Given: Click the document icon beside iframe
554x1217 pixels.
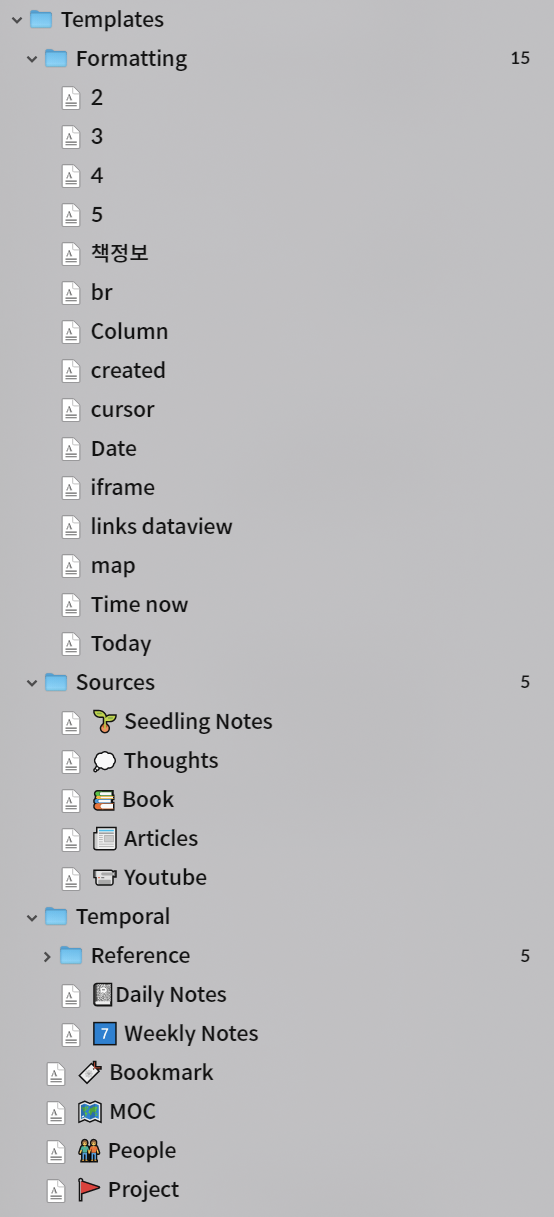Looking at the screenshot, I should 71,488.
